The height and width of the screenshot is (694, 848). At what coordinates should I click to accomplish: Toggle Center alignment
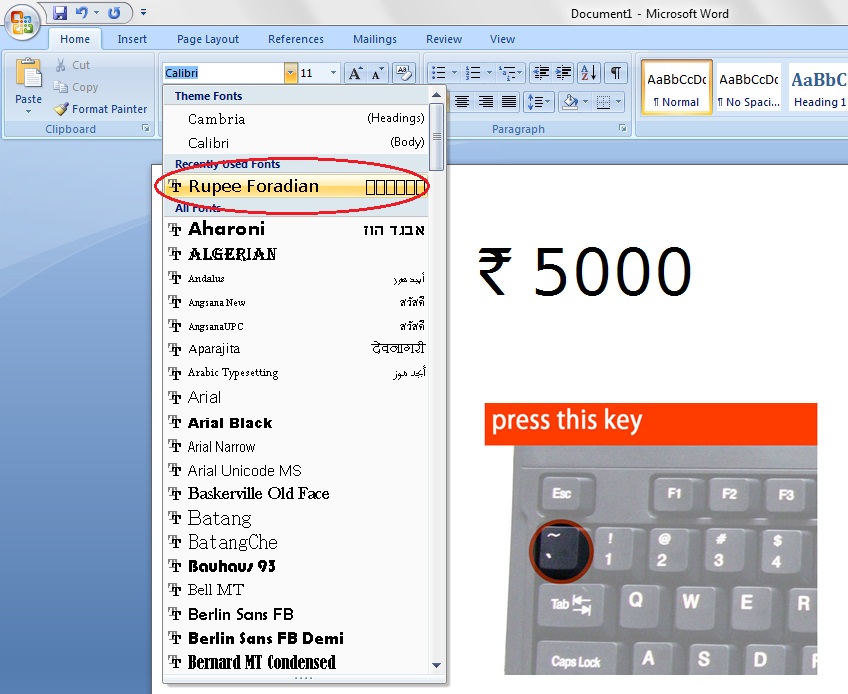tap(461, 102)
